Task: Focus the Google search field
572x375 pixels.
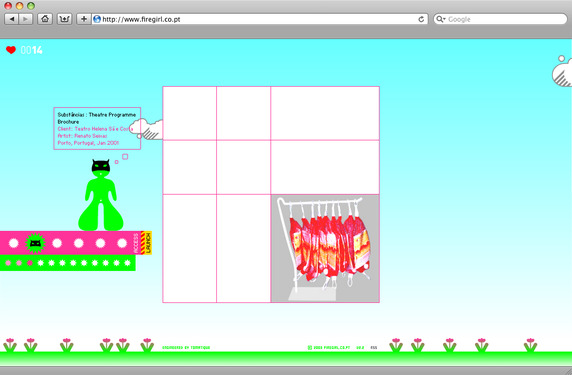Action: [500, 19]
